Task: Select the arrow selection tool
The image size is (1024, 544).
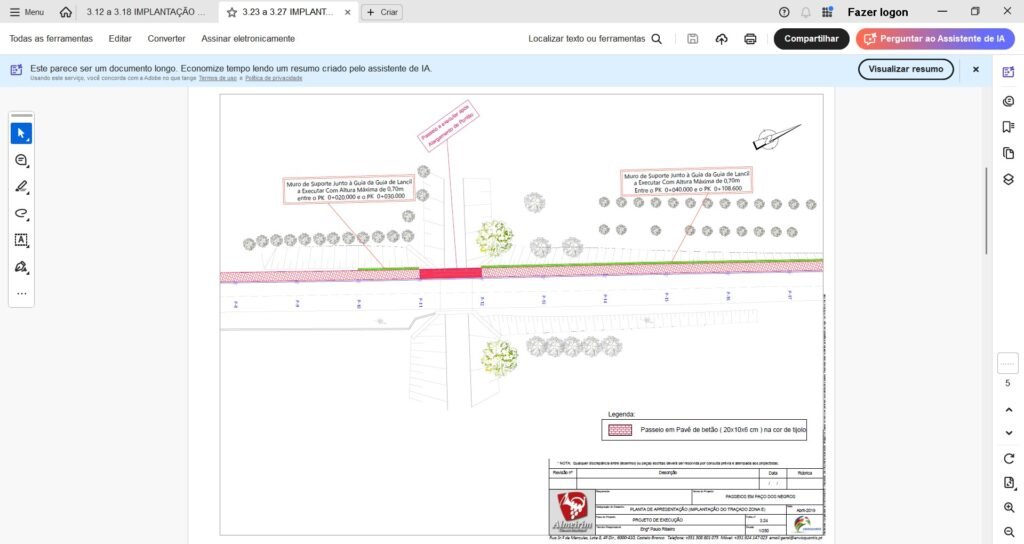Action: click(21, 133)
